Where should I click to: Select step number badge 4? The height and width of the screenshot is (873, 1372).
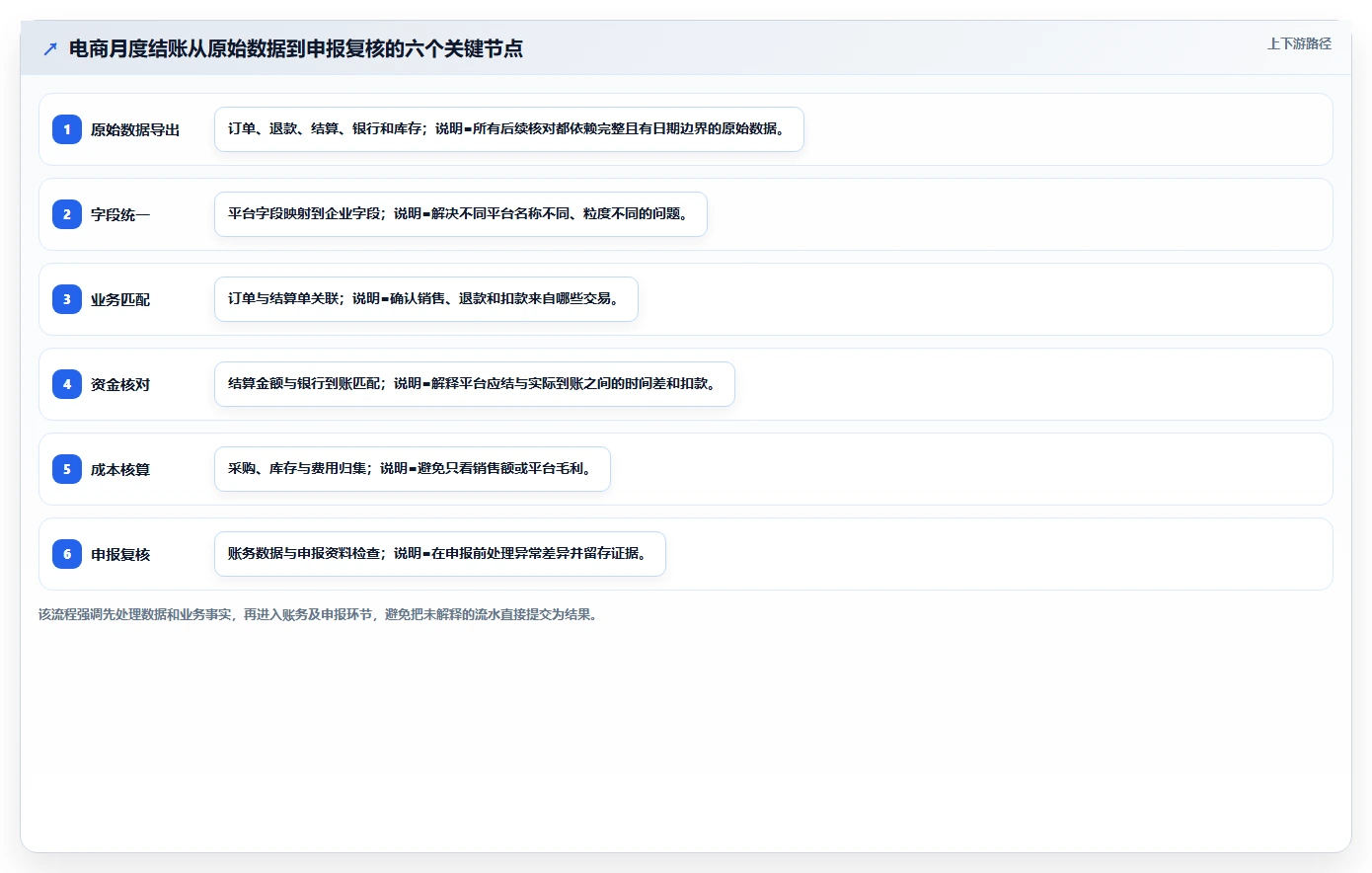[x=67, y=384]
